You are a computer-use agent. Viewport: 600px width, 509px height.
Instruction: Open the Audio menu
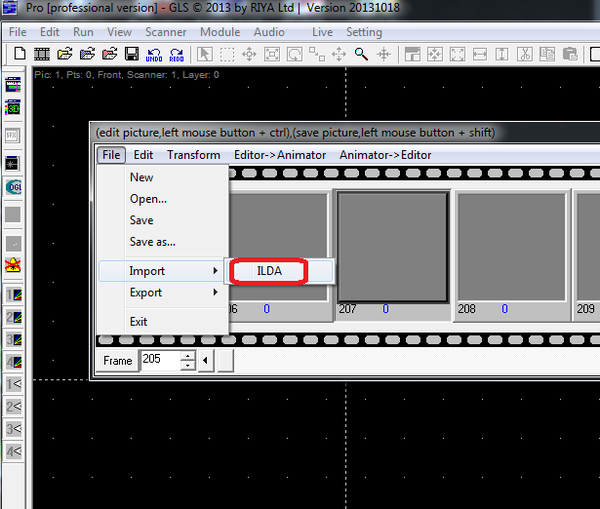coord(269,32)
